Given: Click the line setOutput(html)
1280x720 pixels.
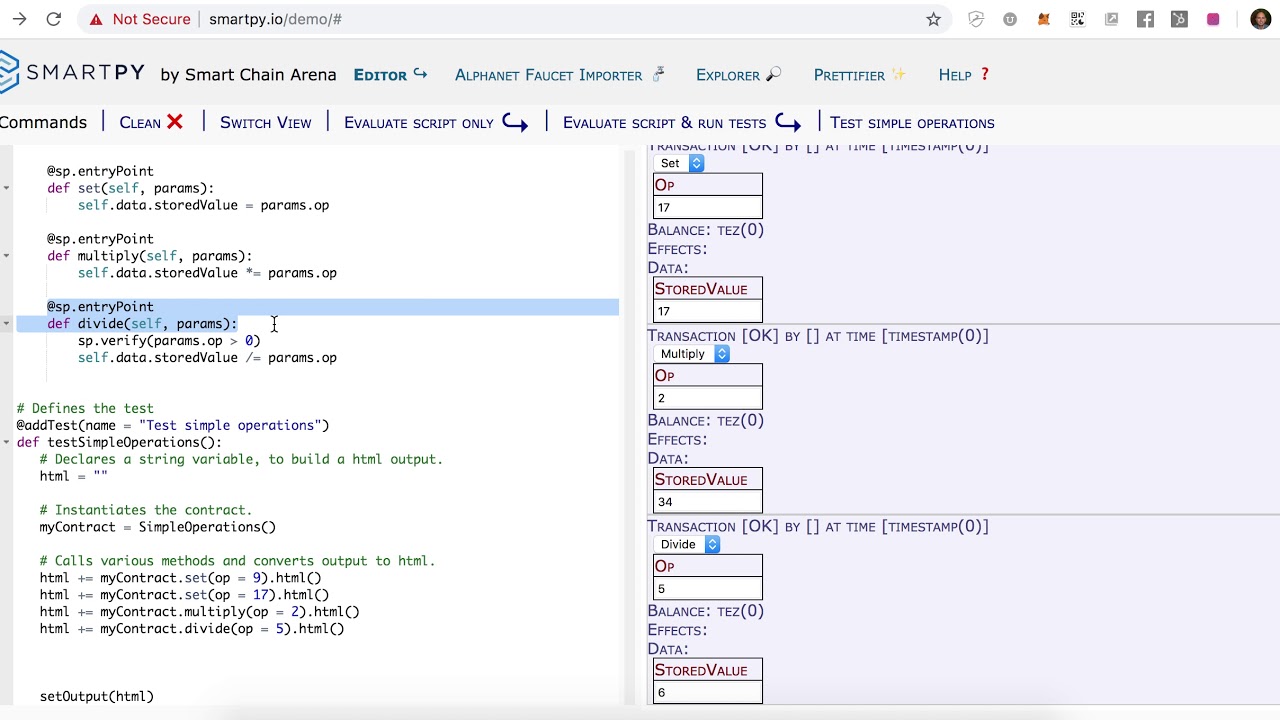Looking at the screenshot, I should point(97,696).
